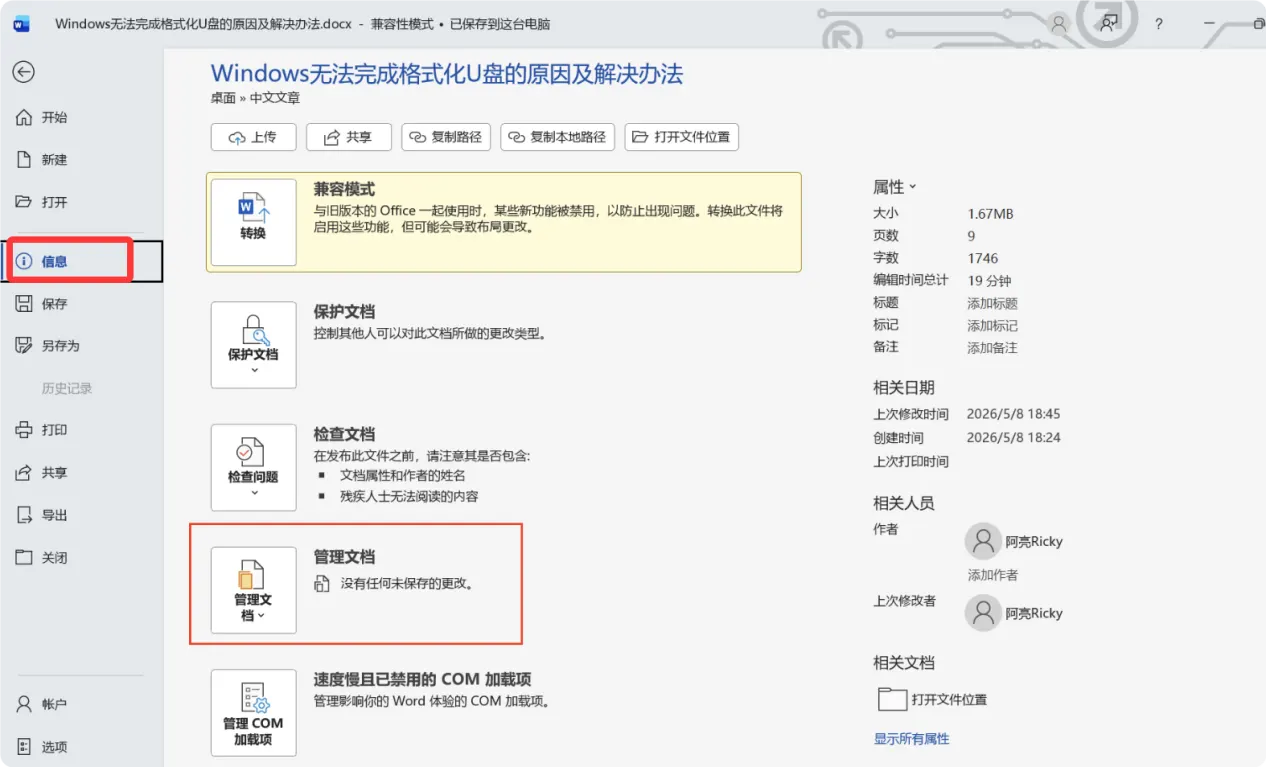This screenshot has width=1266, height=767.
Task: Click the 管理 COM 加载项 button
Action: 253,713
